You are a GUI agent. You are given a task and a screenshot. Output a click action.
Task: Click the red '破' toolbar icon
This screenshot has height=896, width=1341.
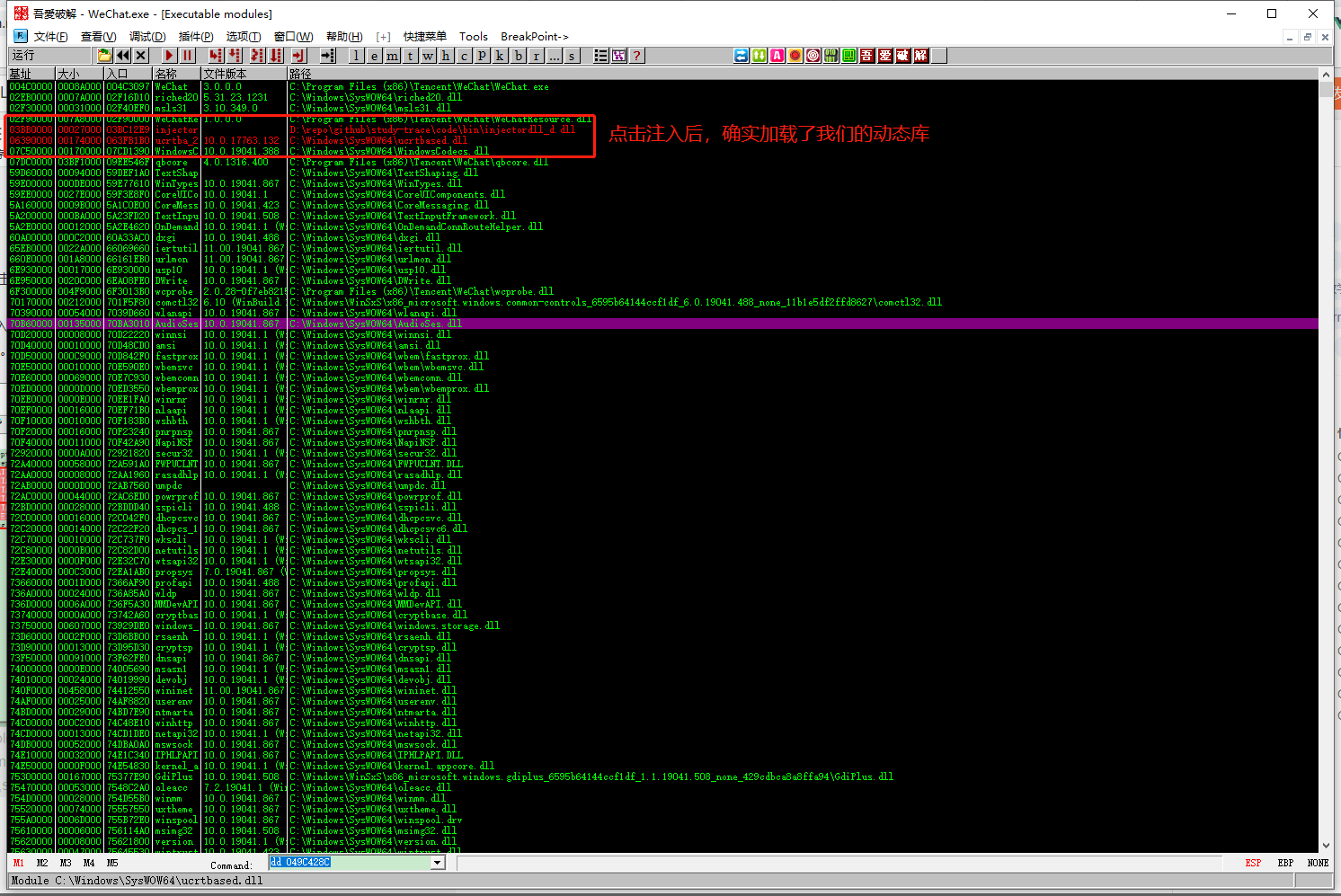(x=903, y=56)
